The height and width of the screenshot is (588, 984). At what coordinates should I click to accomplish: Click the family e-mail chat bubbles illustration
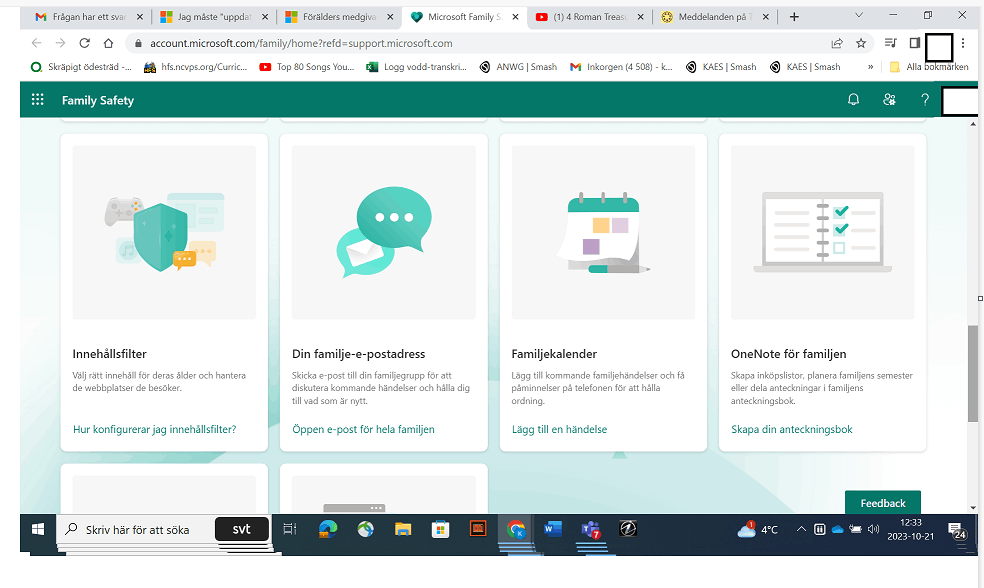[384, 233]
